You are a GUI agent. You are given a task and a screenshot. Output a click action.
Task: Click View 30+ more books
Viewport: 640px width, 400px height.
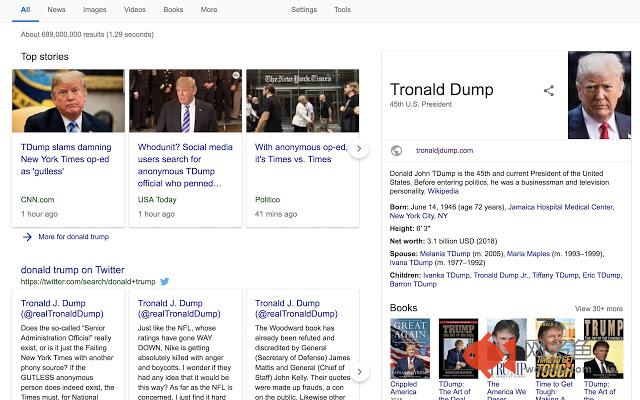599,309
